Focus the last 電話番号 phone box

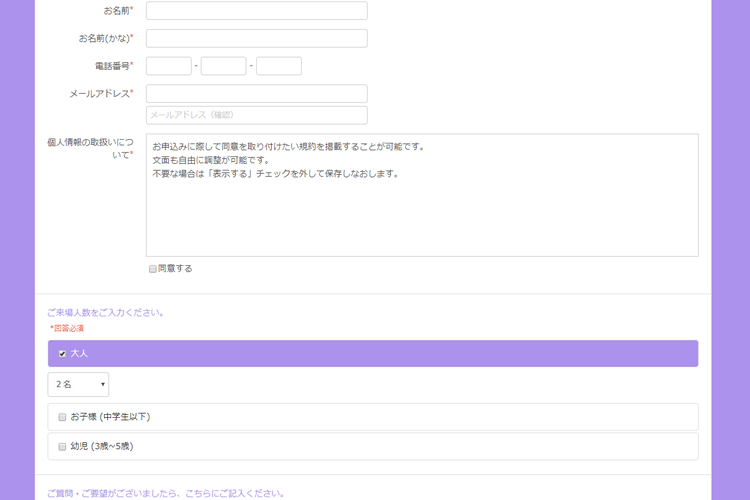[278, 66]
